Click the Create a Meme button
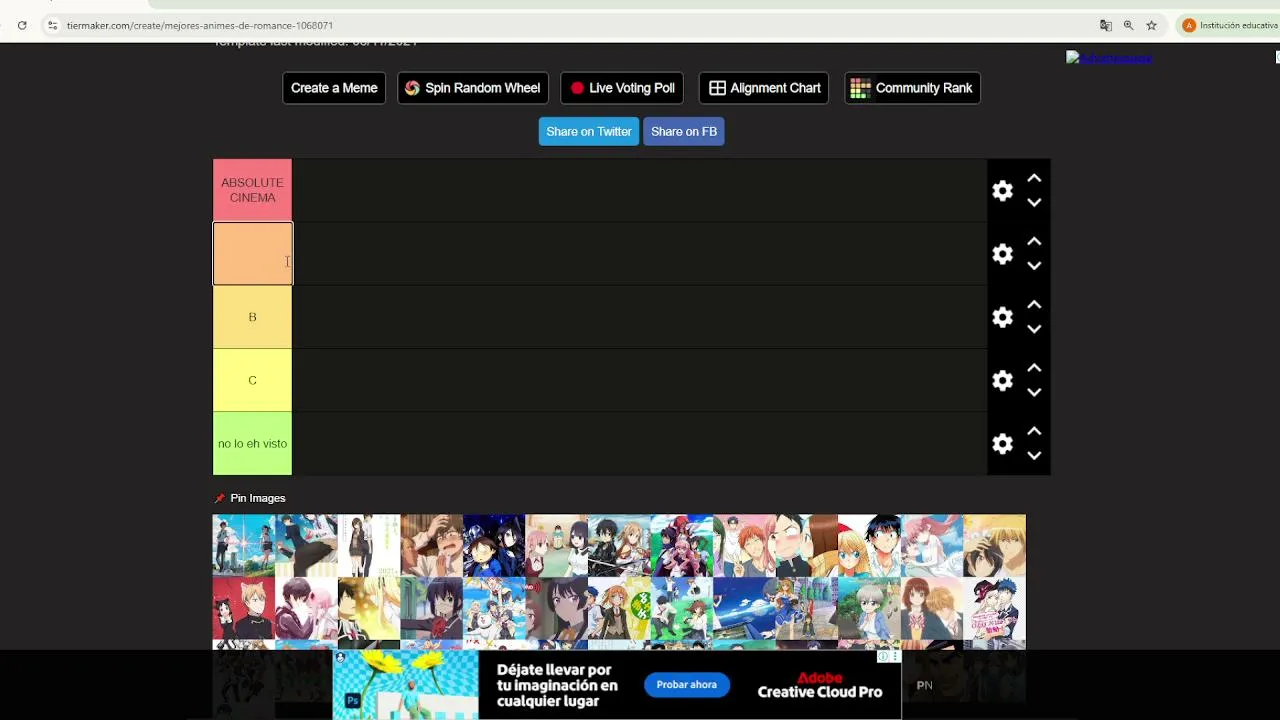This screenshot has width=1280, height=720. 334,88
